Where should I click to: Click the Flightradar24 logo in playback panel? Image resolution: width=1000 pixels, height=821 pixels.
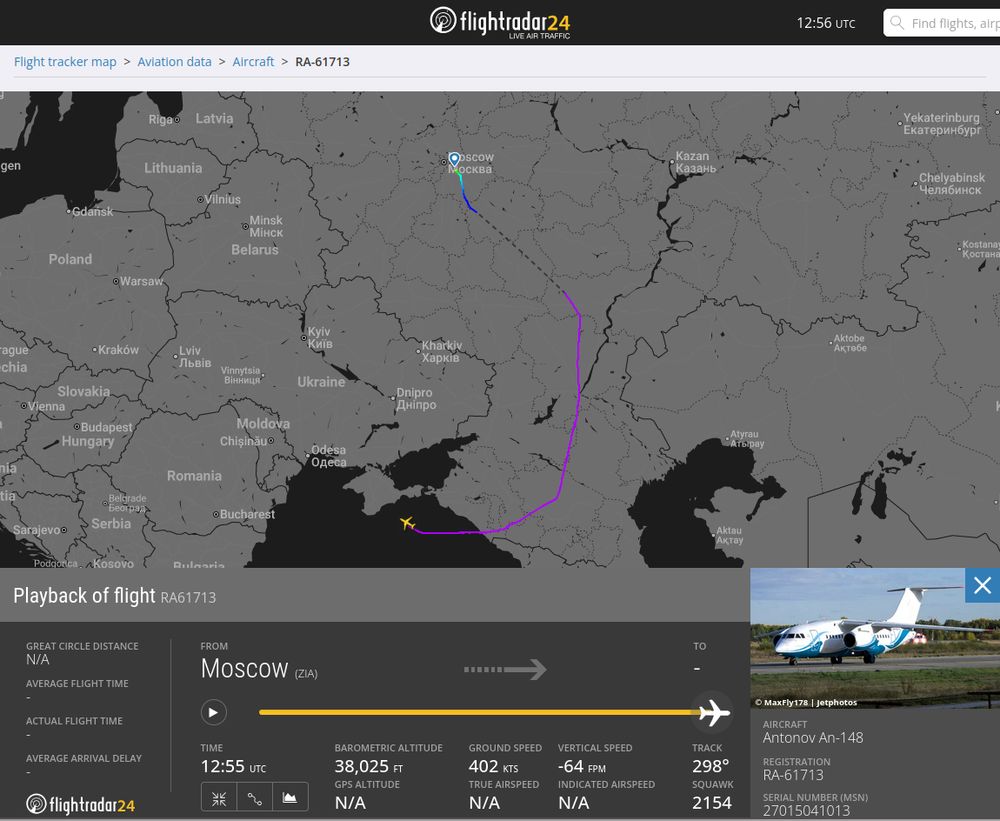[80, 805]
